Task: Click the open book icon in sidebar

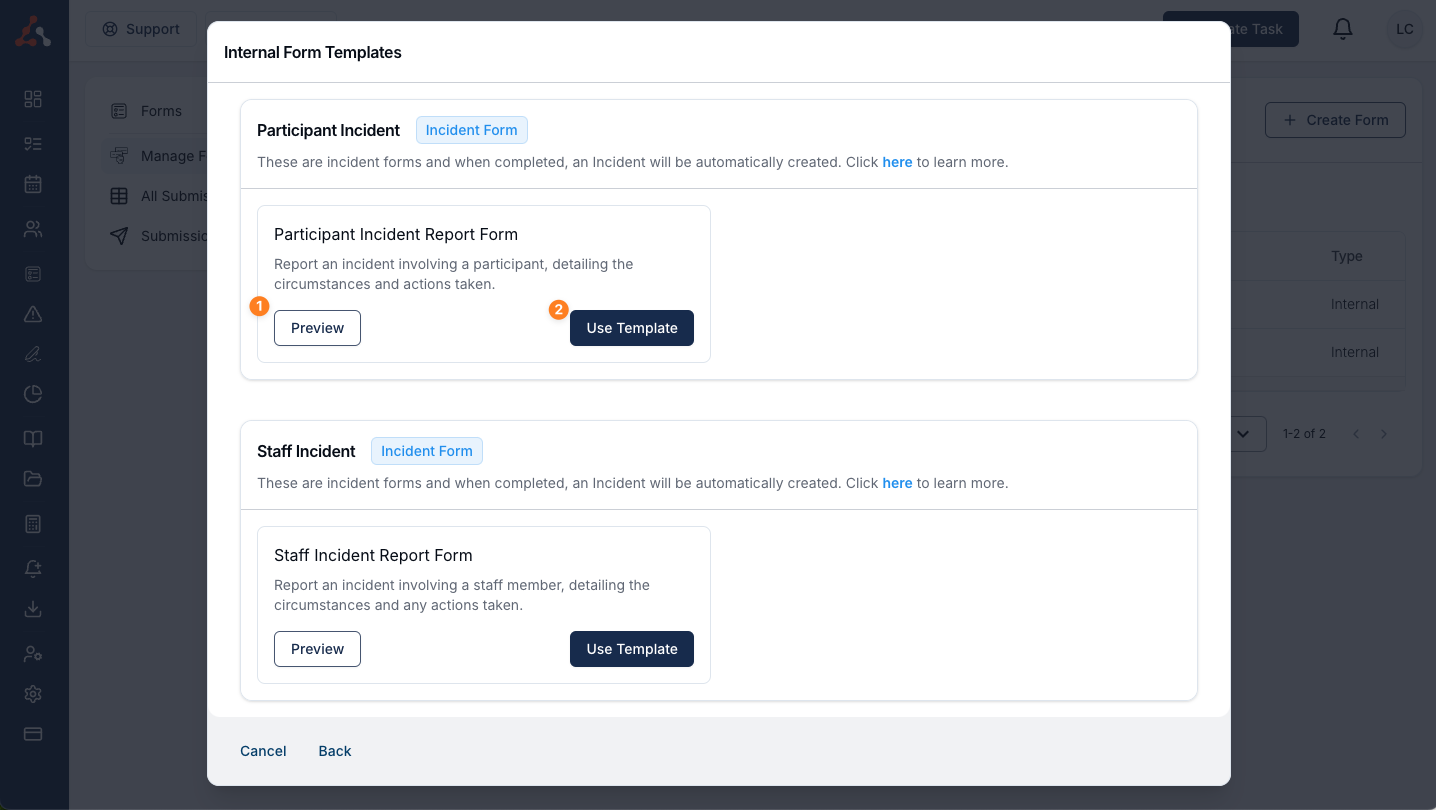Action: click(33, 439)
